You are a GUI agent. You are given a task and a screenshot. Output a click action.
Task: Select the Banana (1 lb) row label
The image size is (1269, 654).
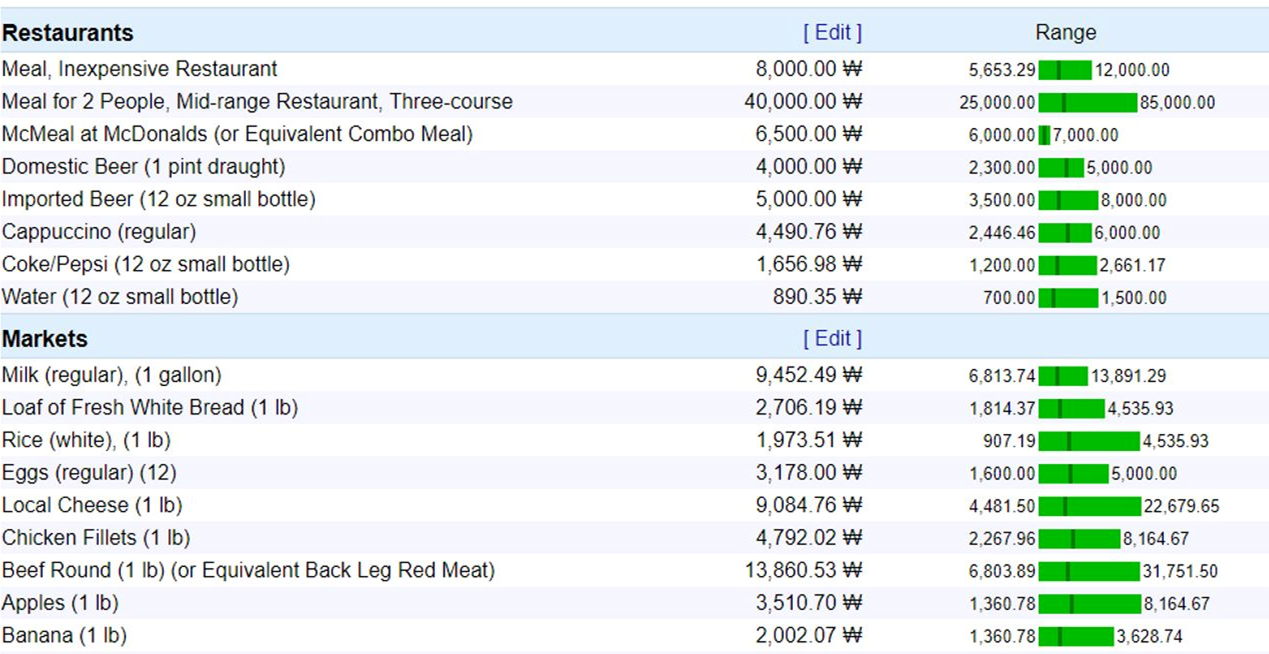coord(64,636)
